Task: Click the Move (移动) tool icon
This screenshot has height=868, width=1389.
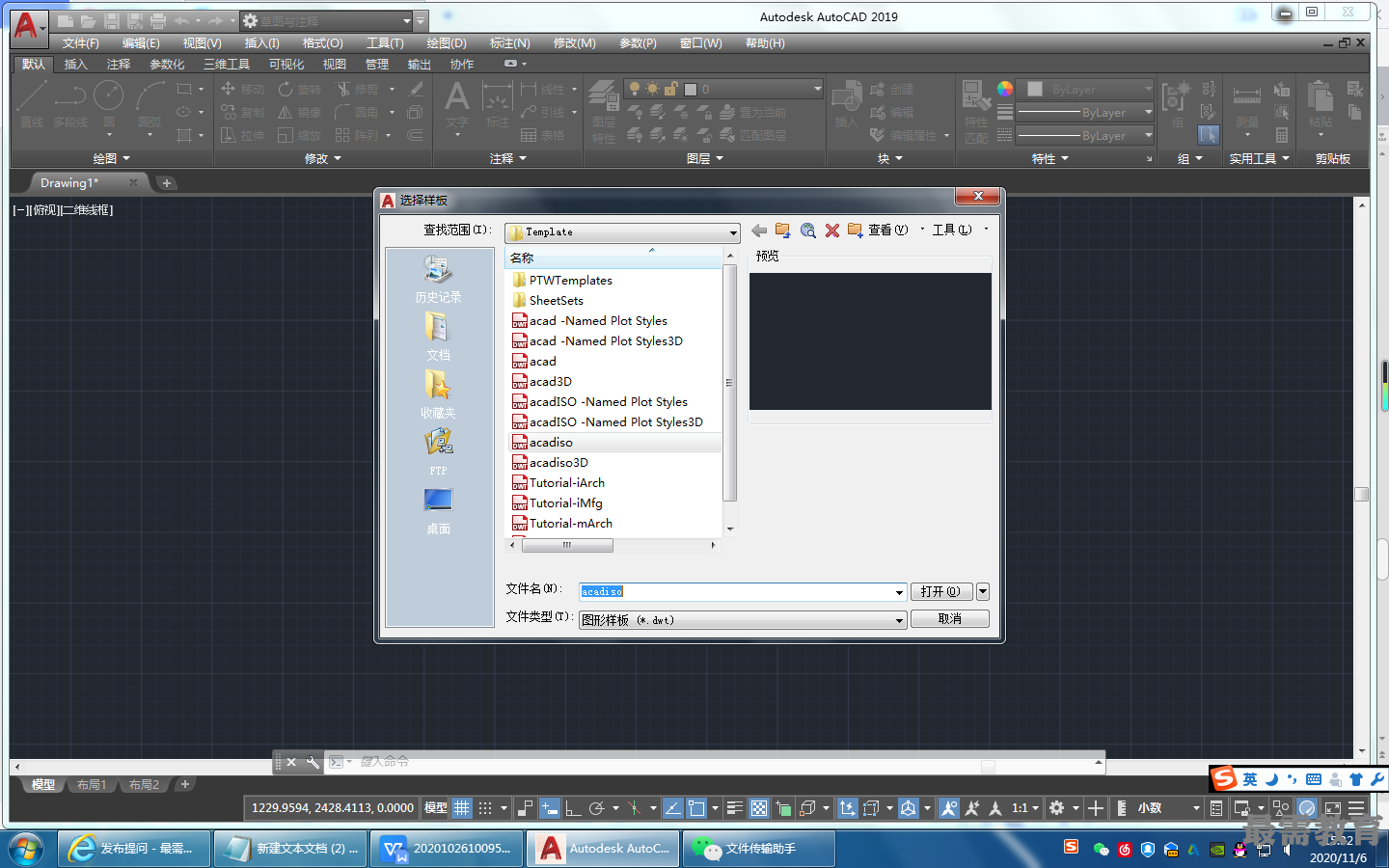Action: click(229, 89)
